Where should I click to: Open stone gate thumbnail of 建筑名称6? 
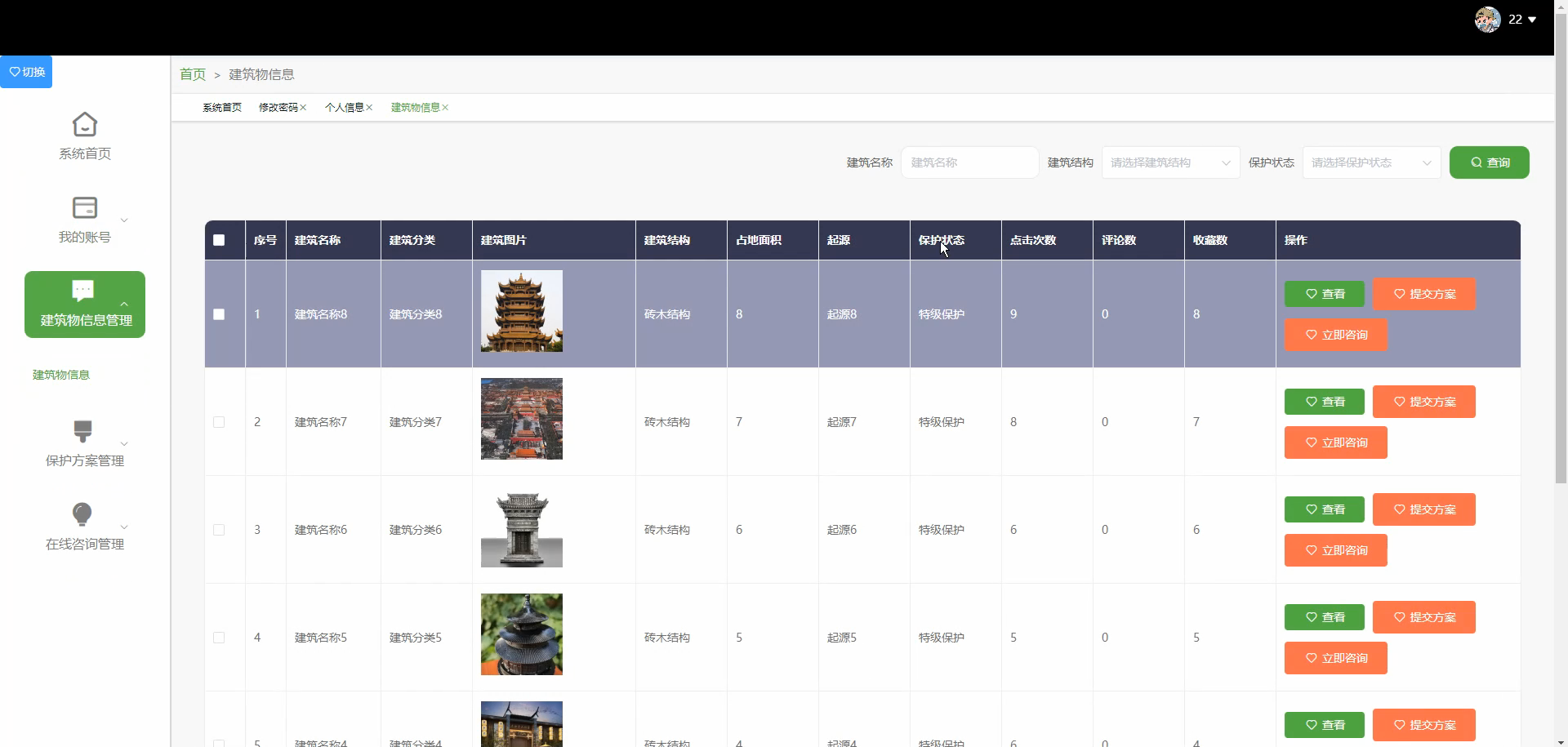point(522,527)
